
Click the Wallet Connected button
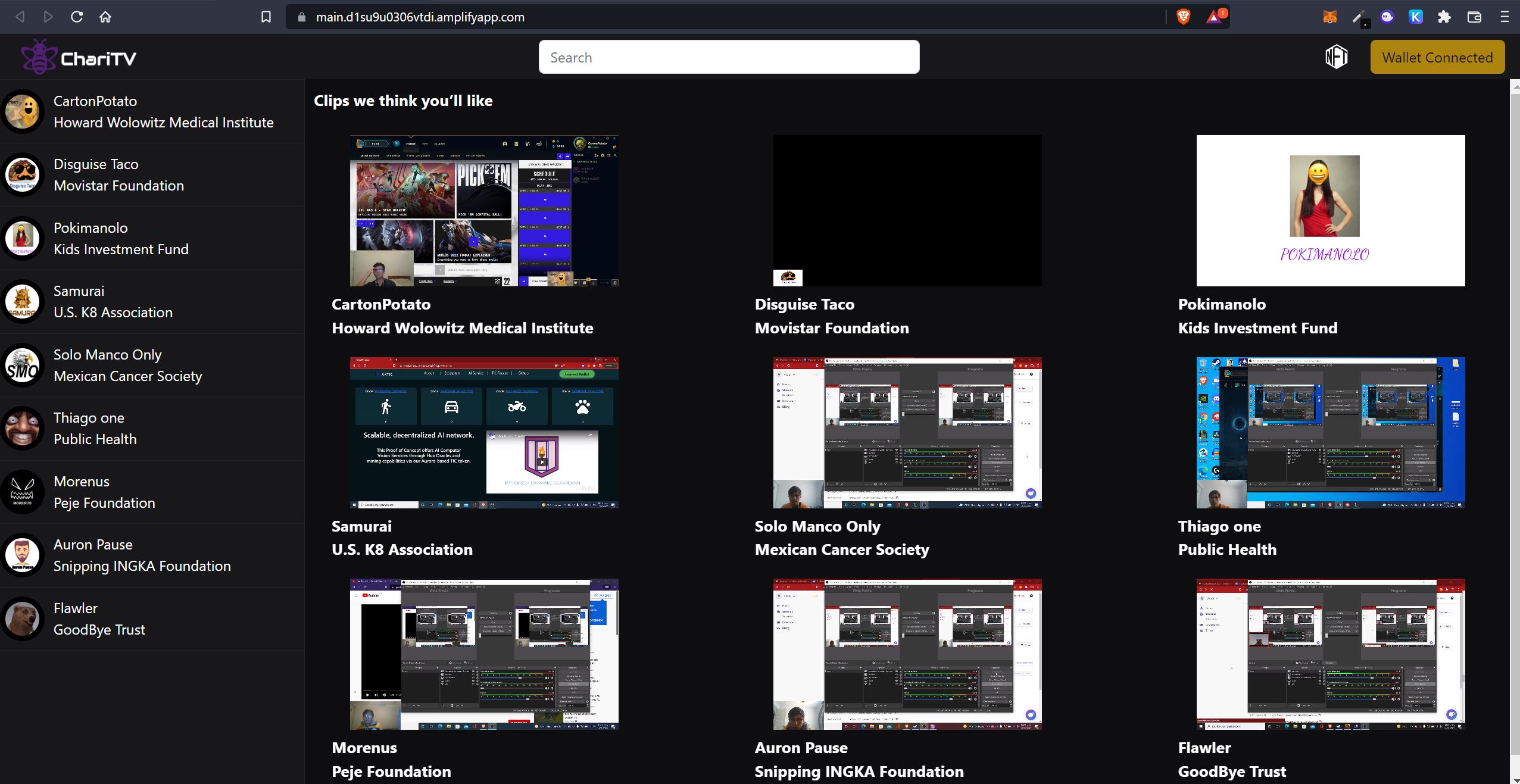pyautogui.click(x=1437, y=56)
